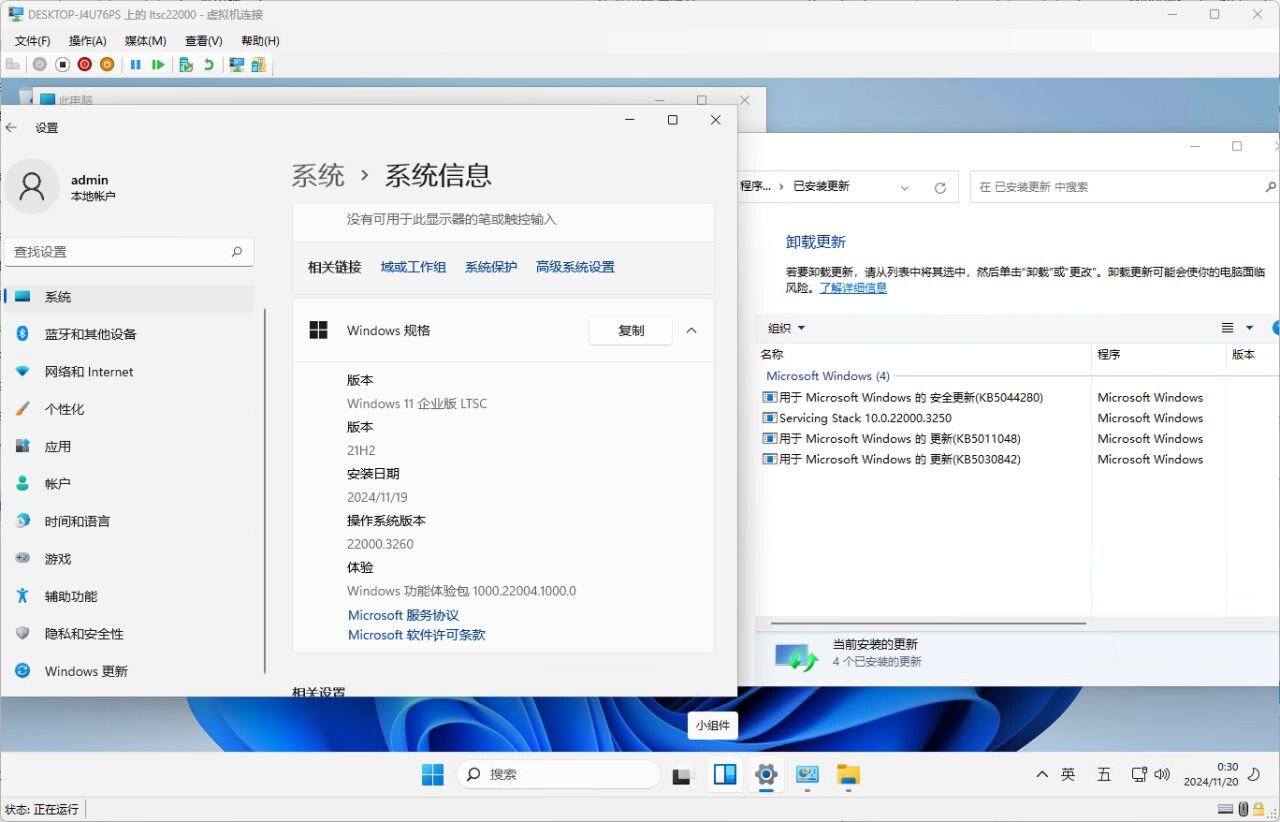Click the Reset (green play) toolbar icon

point(158,65)
